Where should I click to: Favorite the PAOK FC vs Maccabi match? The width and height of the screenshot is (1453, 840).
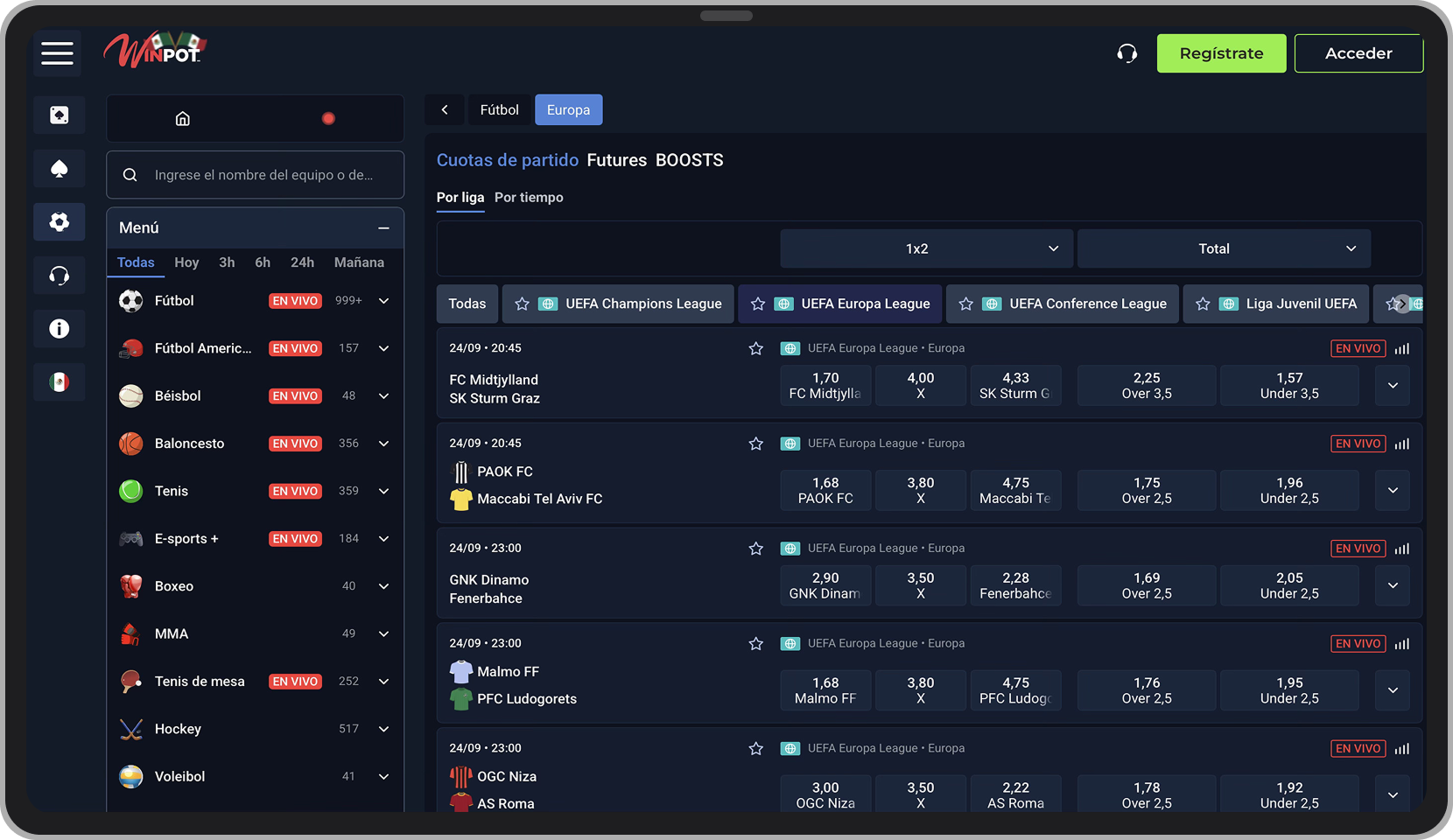[x=755, y=444]
